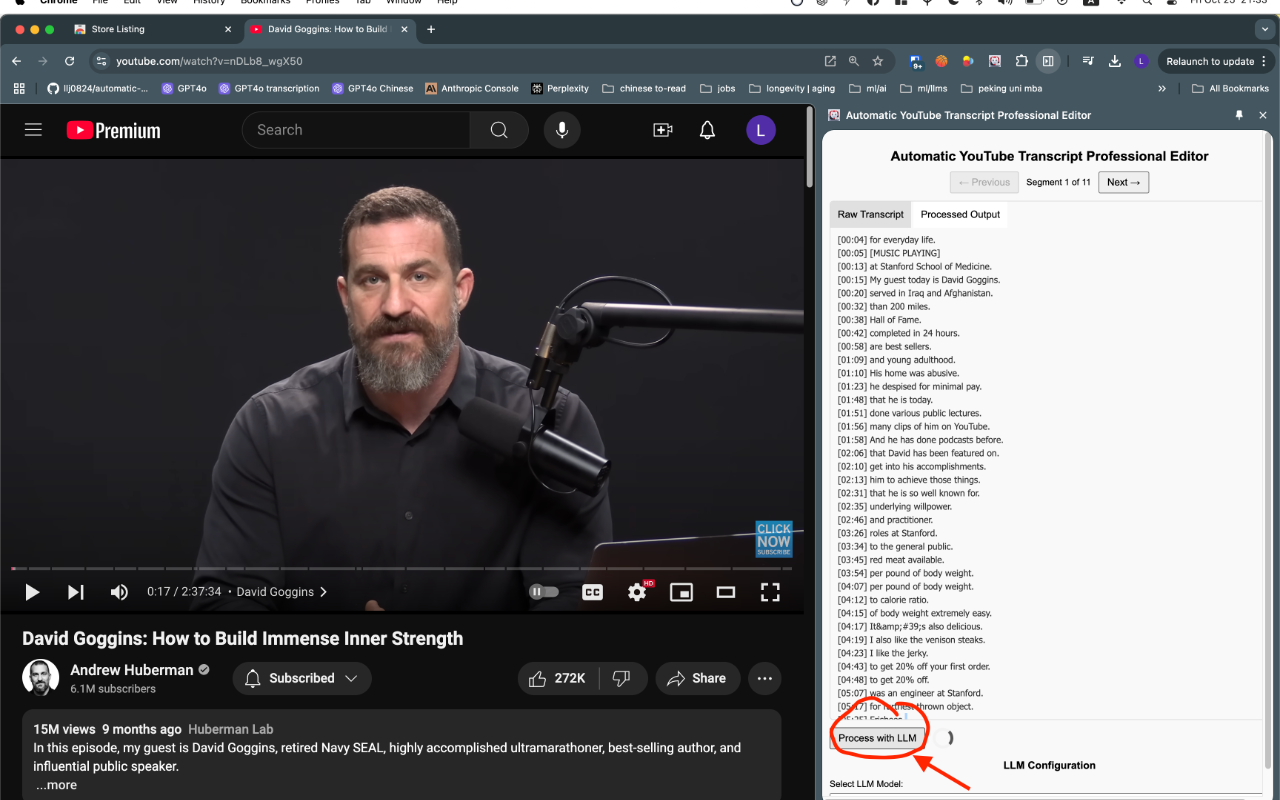Open the Subscribed notification dropdown
The image size is (1280, 800).
302,678
